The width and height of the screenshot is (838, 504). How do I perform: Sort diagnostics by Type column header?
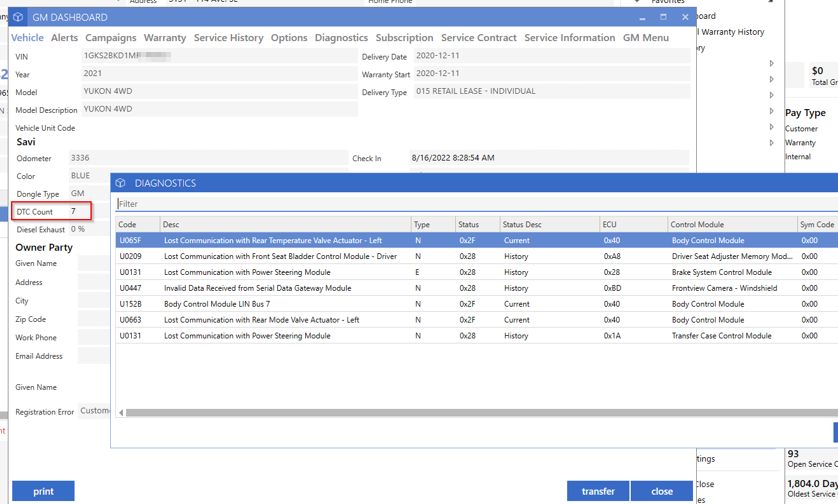433,224
